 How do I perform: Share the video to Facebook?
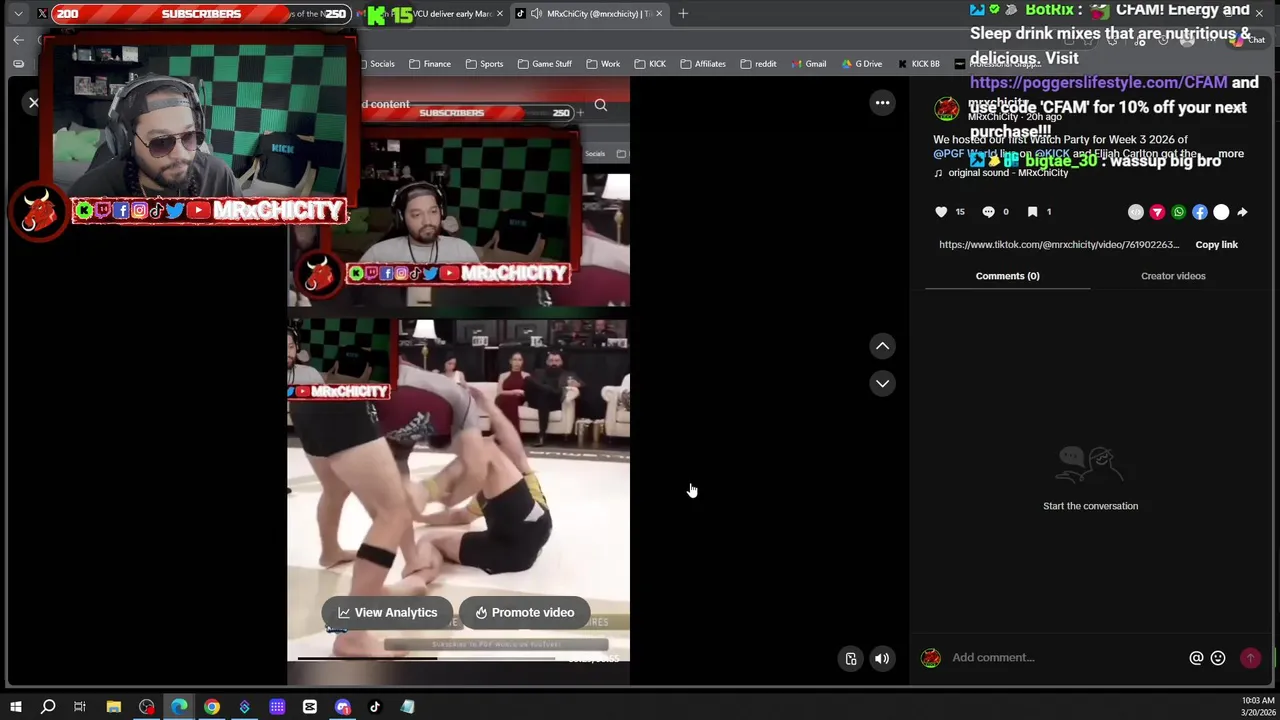pos(1200,212)
